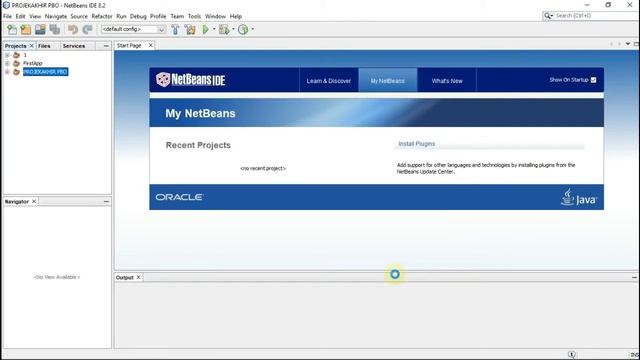Open the Profile Project dropdown arrow

[x=252, y=29]
